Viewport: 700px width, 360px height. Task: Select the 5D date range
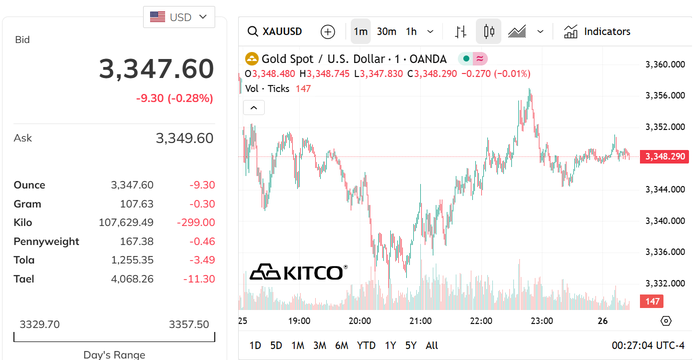(x=276, y=345)
